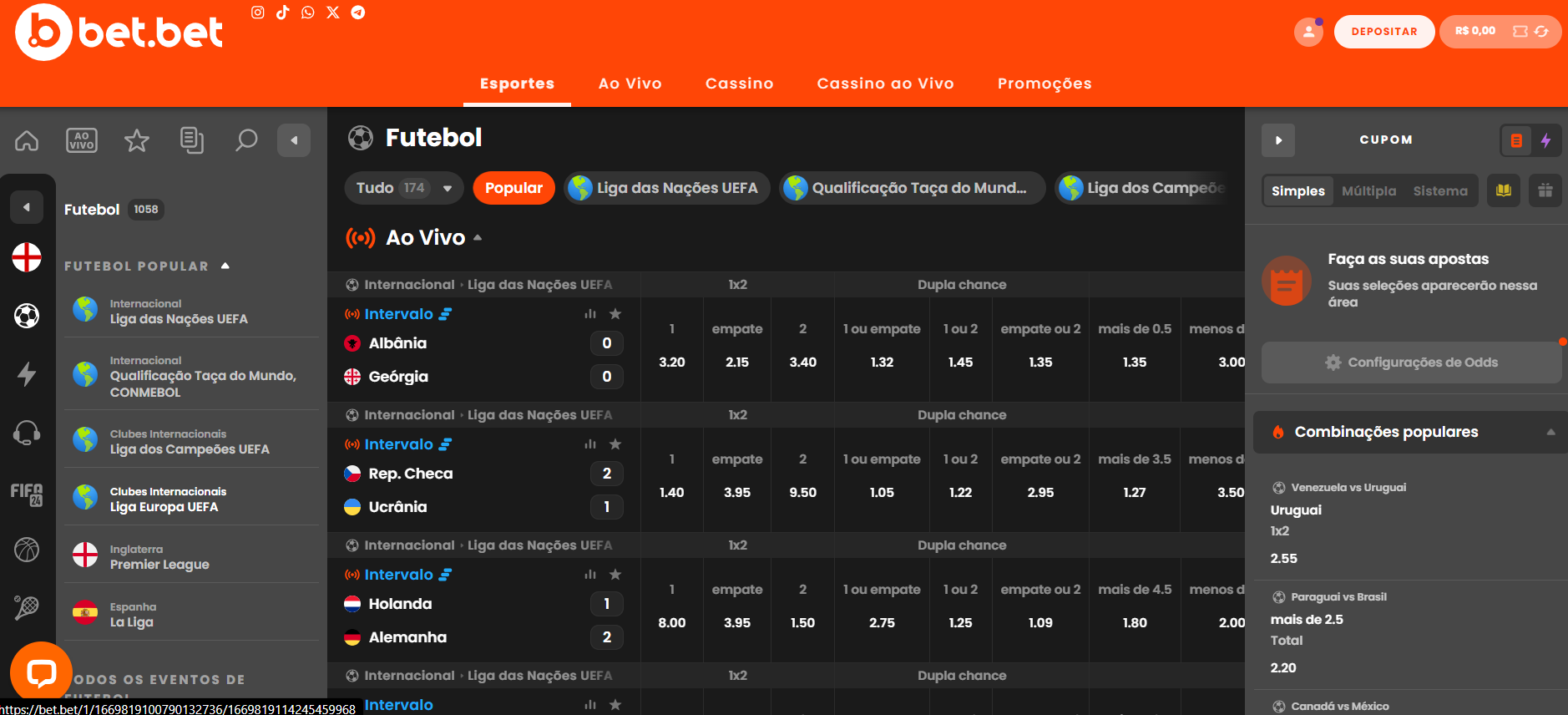Open Configurações de Odds
The image size is (1568, 715).
pos(1411,363)
